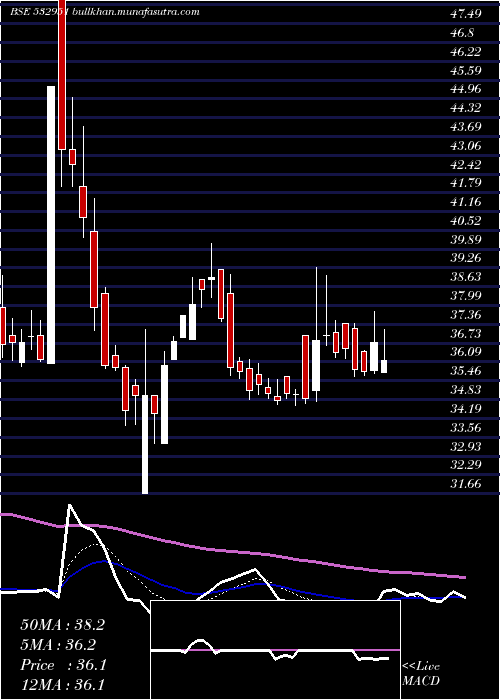Image resolution: width=500 pixels, height=700 pixels.
Task: Click the 32.29 price axis label
Action: 466,465
